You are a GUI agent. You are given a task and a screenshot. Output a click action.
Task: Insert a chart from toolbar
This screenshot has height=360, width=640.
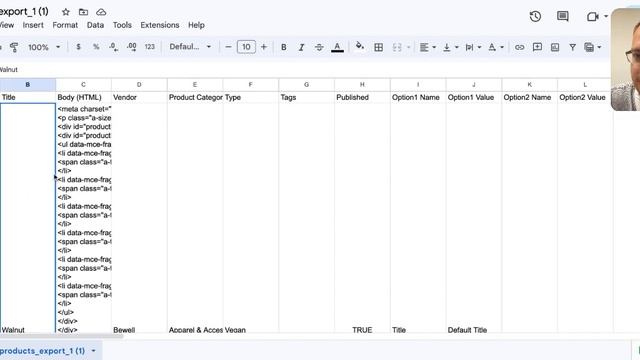pos(555,47)
